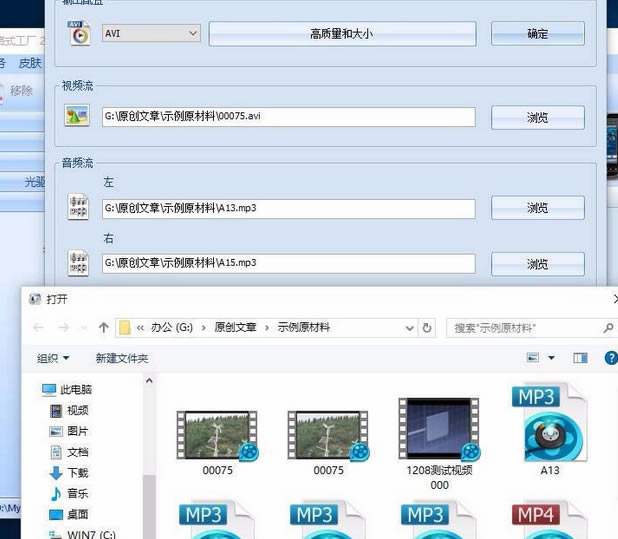
Task: Click 移除 in the background Format Factory toolbar
Action: pos(21,91)
